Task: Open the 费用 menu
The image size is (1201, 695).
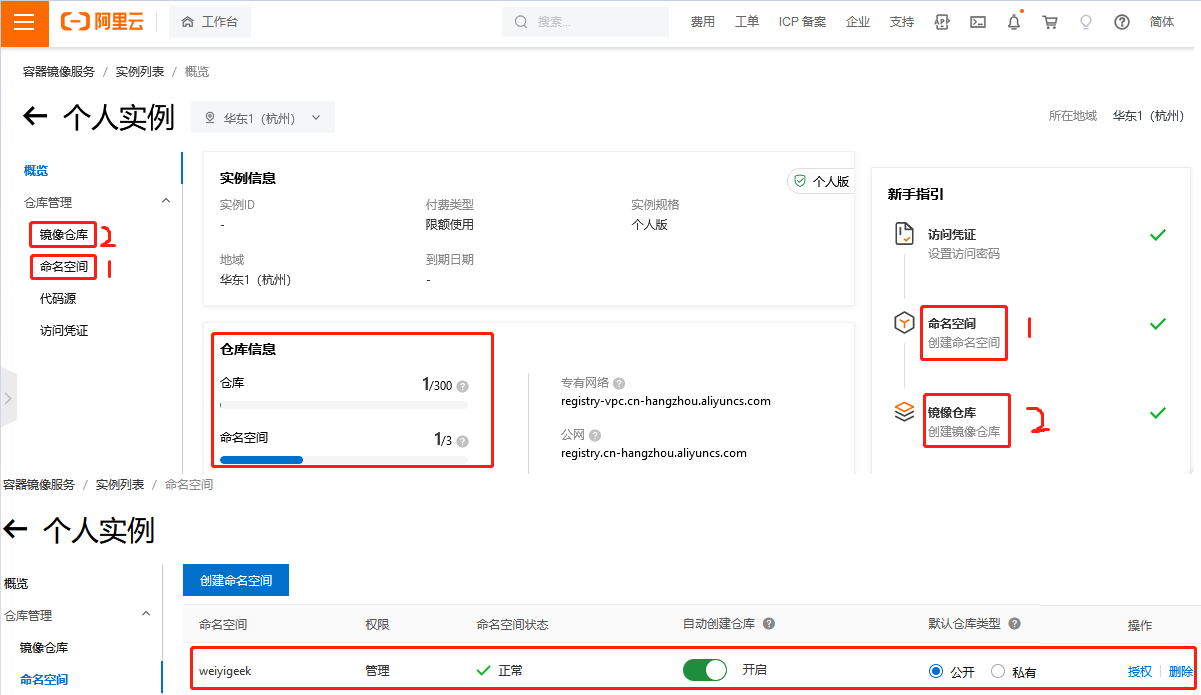Action: click(703, 22)
